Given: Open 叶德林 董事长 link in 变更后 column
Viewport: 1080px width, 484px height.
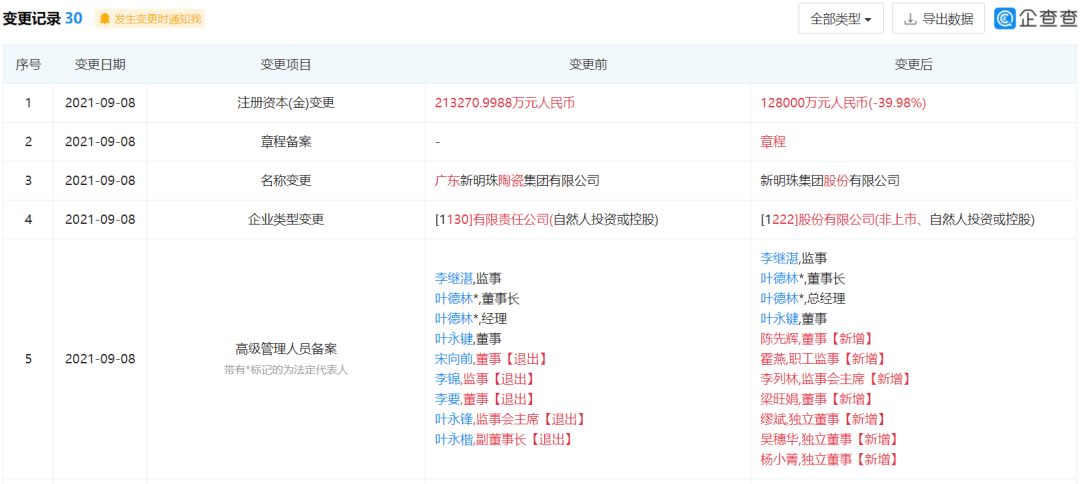Looking at the screenshot, I should (x=779, y=279).
